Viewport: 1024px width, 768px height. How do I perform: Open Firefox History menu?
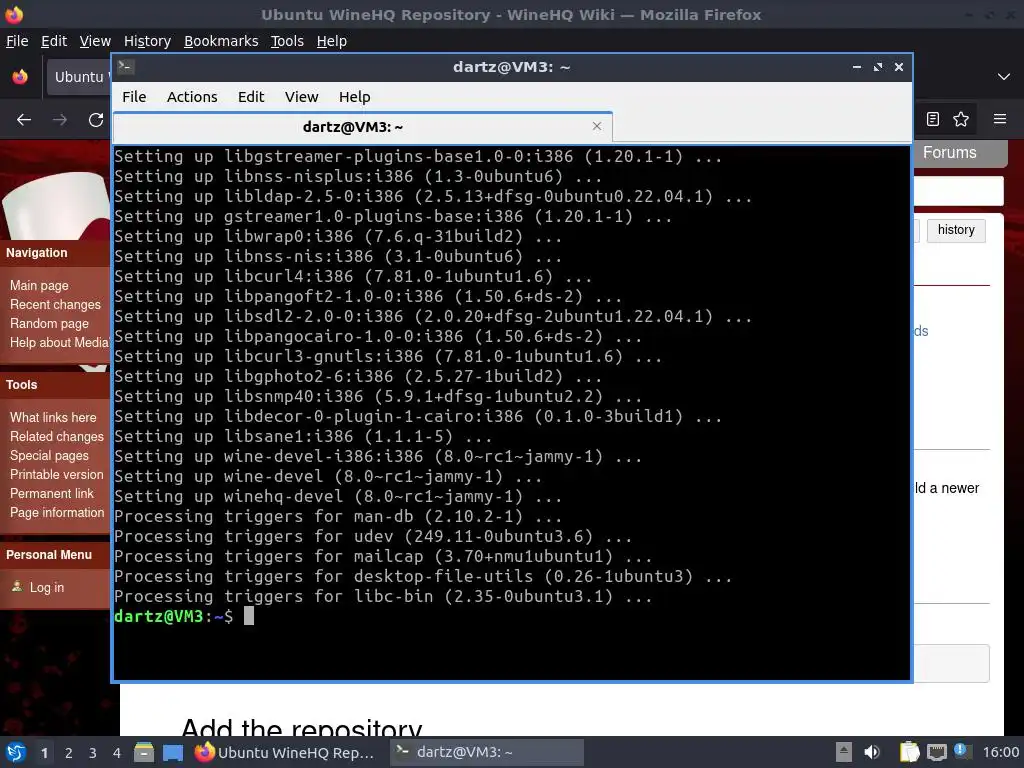[x=147, y=41]
